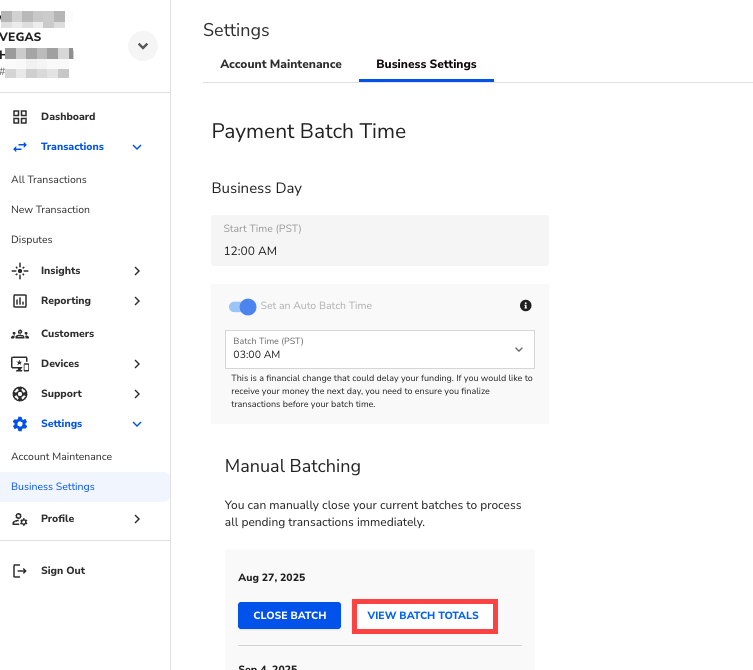Click the Support lifebuoy icon

click(20, 394)
